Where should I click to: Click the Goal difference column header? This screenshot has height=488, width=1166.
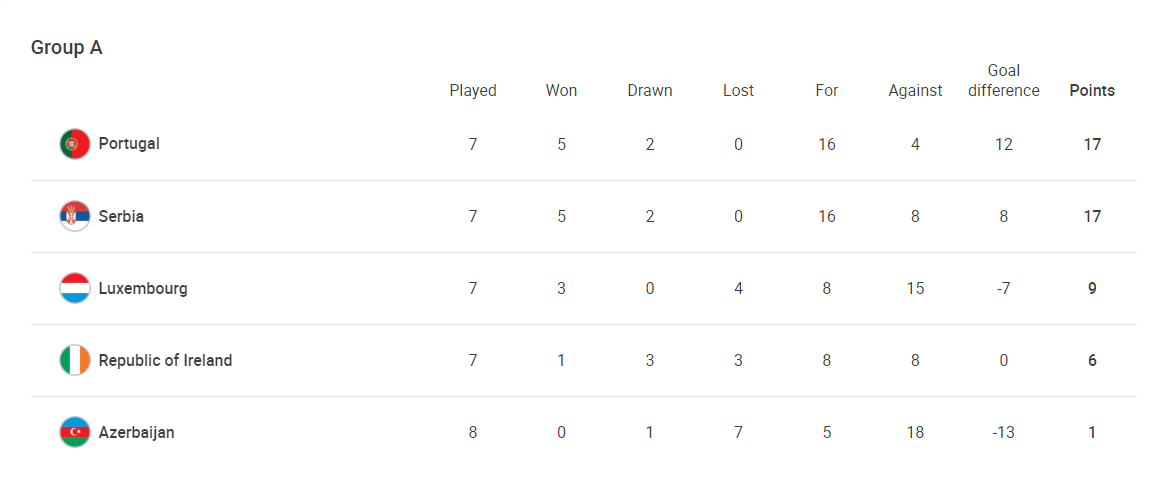pos(1004,81)
